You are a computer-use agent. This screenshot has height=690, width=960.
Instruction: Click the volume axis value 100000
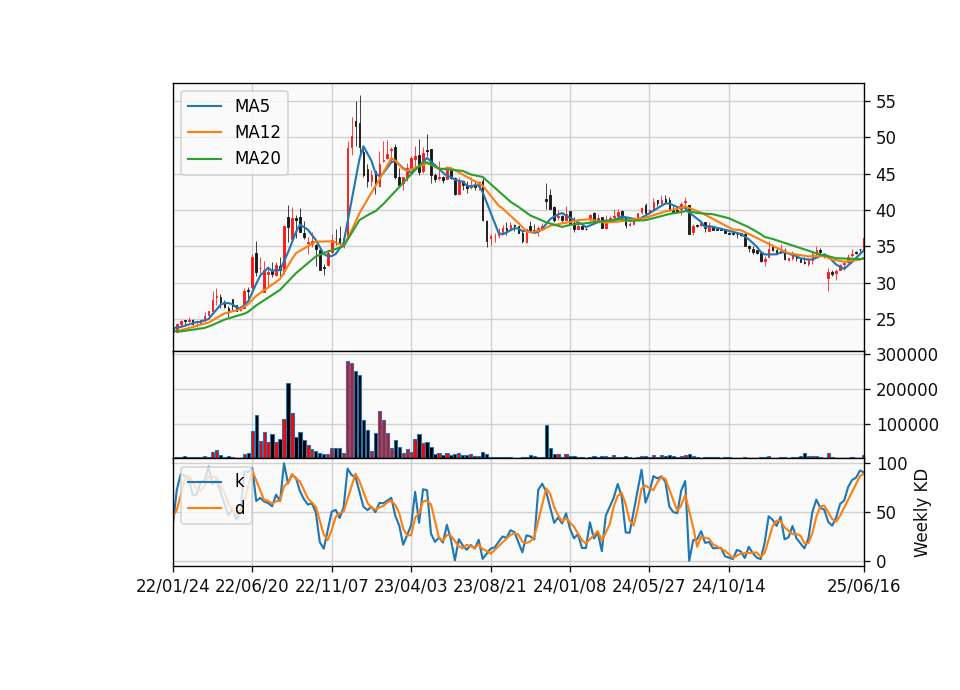click(x=907, y=424)
